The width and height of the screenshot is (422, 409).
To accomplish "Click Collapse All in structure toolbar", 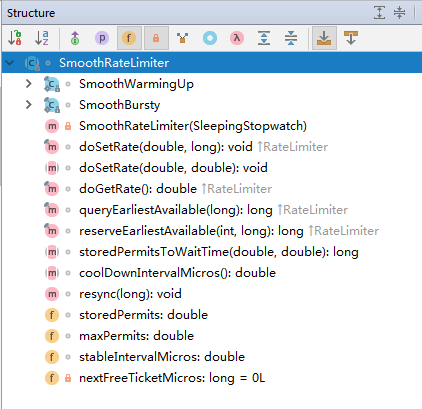I will click(x=291, y=38).
